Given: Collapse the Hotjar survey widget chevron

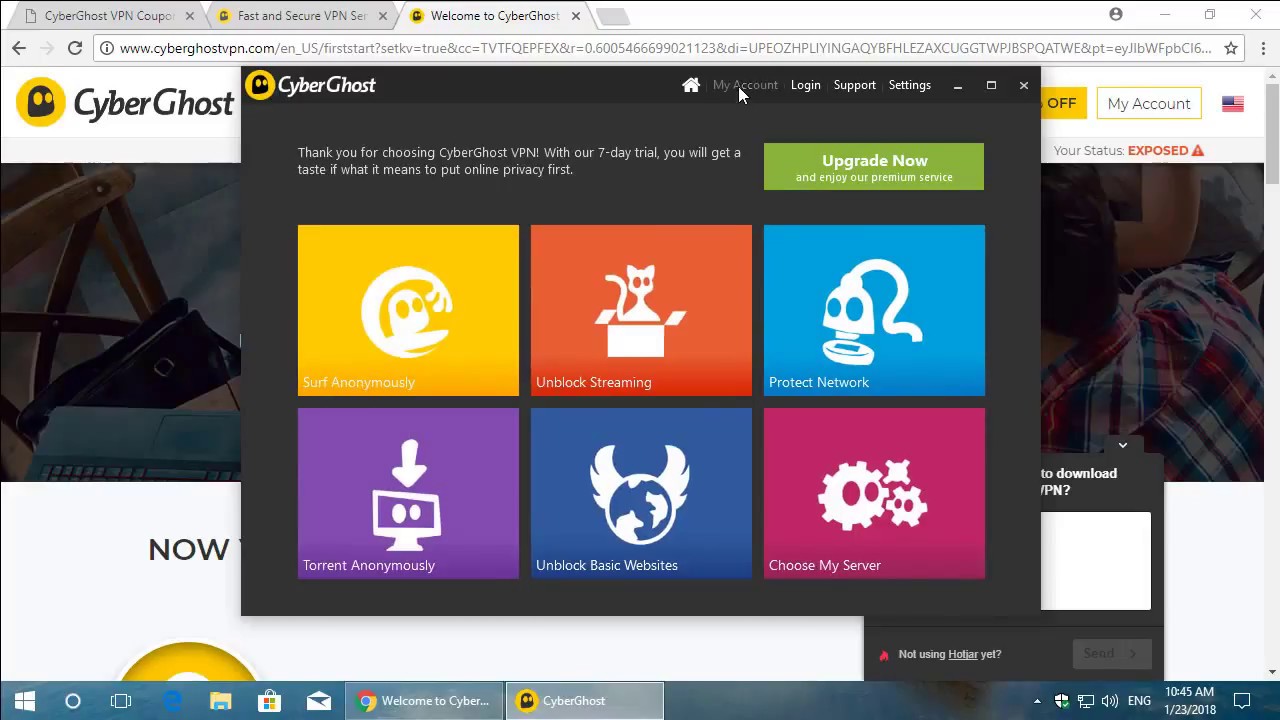Looking at the screenshot, I should click(x=1122, y=445).
